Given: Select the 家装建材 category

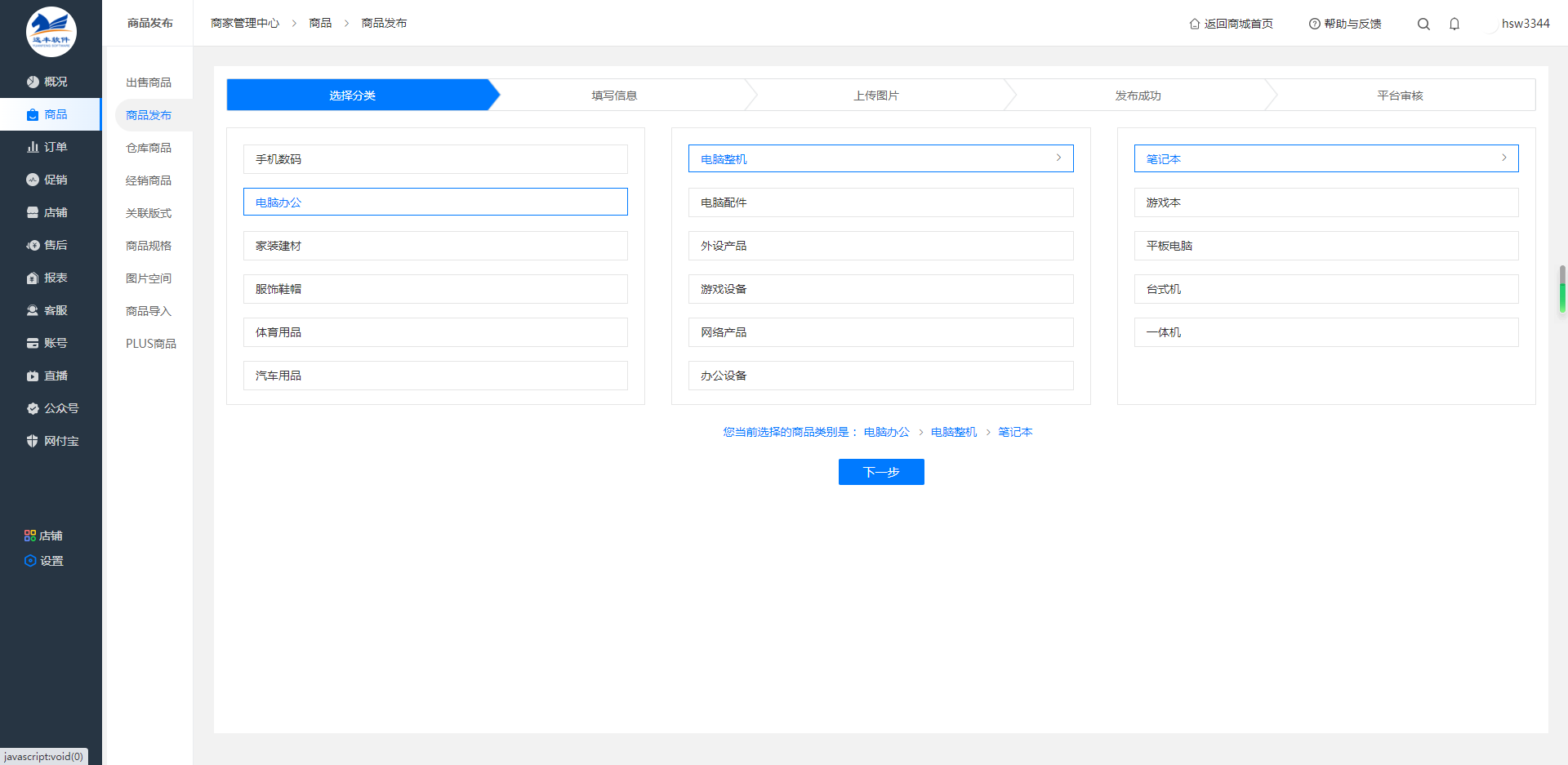Looking at the screenshot, I should (x=435, y=246).
